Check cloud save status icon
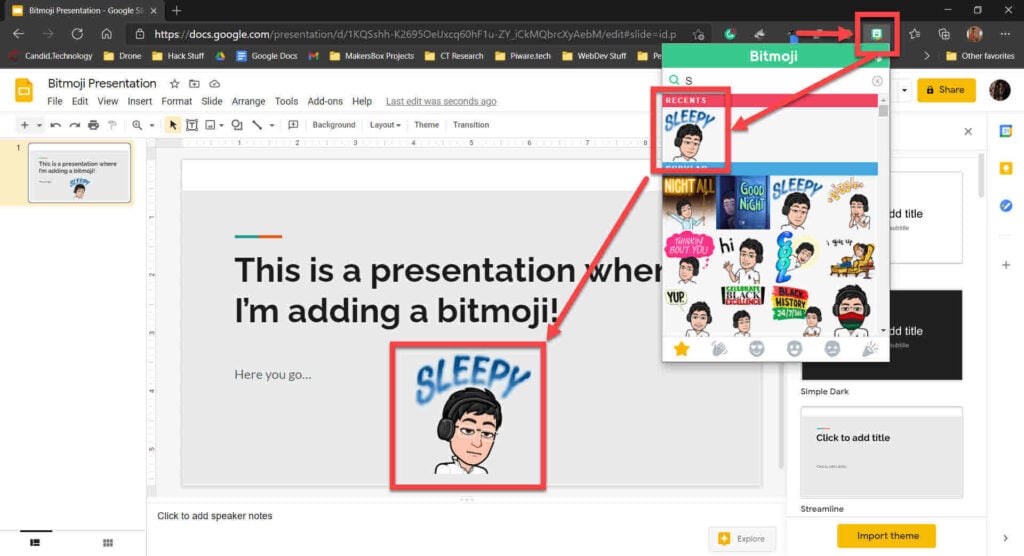1024x556 pixels. (x=214, y=84)
